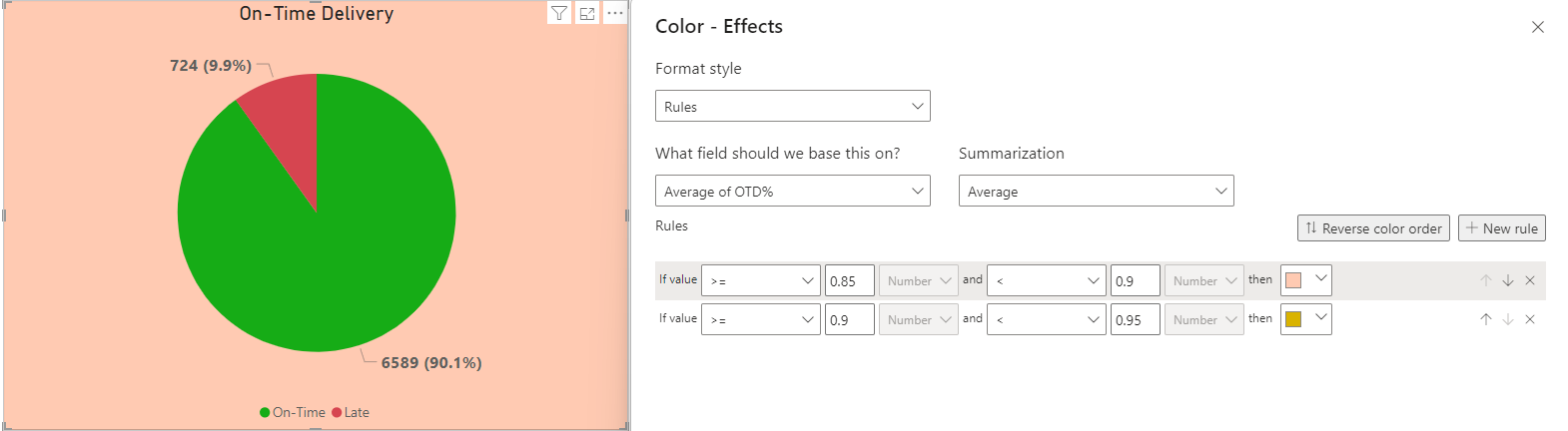Screen dimensions: 1568x431
Task: Move the 0.9 to 0.95 rule down
Action: [x=1508, y=319]
